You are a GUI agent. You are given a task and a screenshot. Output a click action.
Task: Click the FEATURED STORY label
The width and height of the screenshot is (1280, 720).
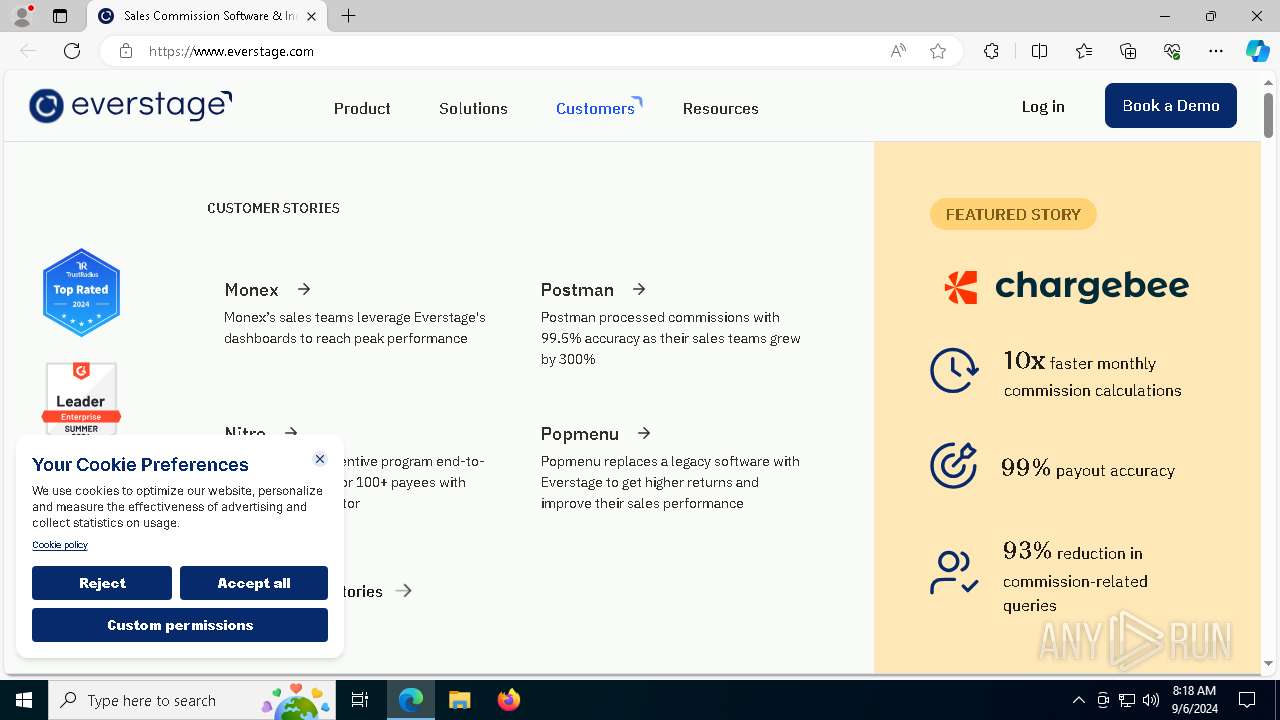pos(1013,214)
